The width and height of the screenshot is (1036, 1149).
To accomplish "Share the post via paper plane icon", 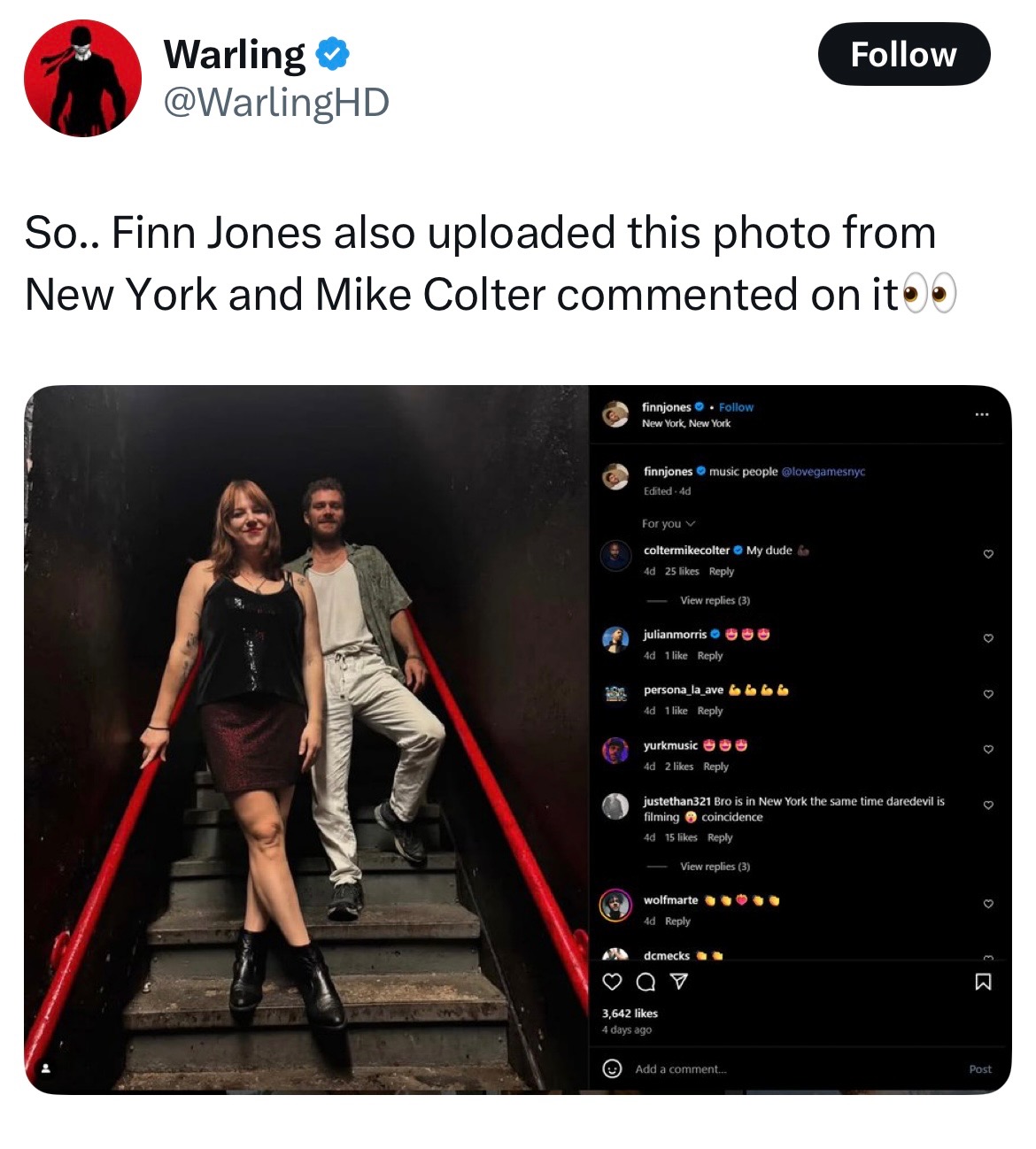I will pos(677,982).
